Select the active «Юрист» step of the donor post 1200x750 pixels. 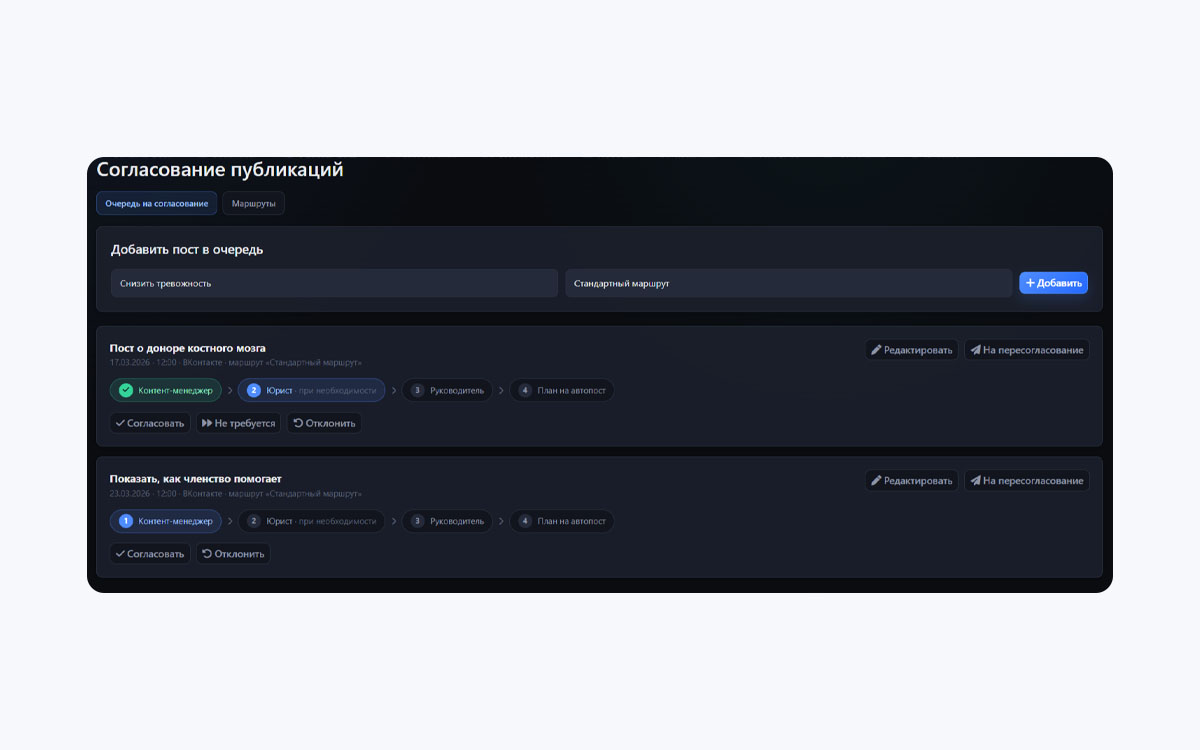tap(311, 390)
